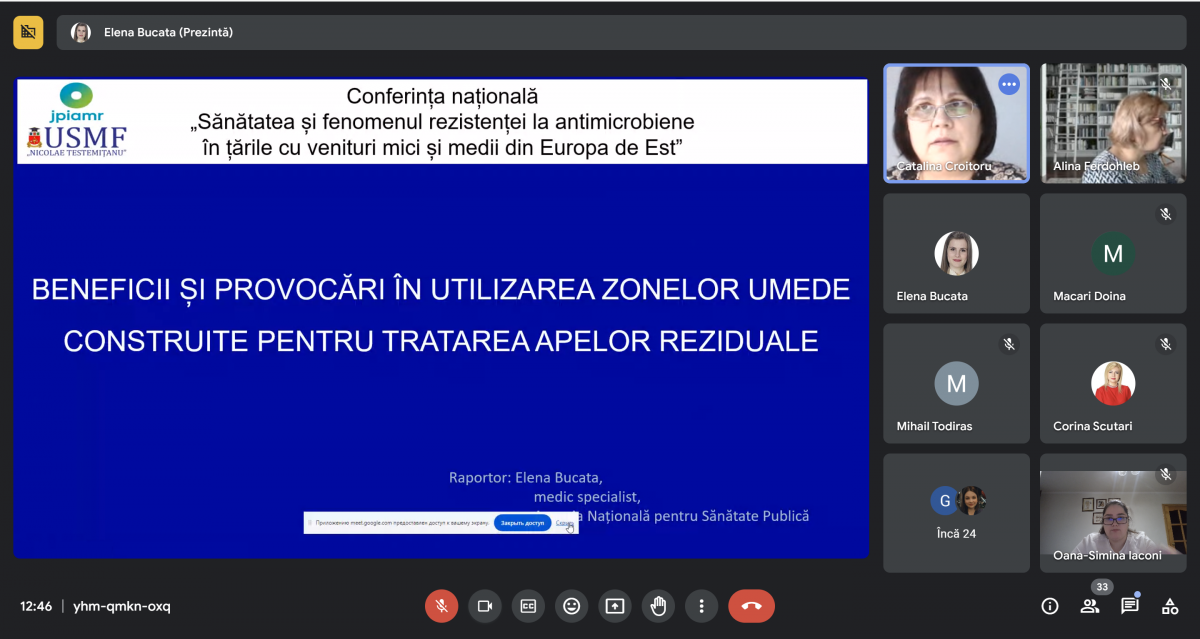
Task: Turn on closed captions
Action: pyautogui.click(x=528, y=606)
